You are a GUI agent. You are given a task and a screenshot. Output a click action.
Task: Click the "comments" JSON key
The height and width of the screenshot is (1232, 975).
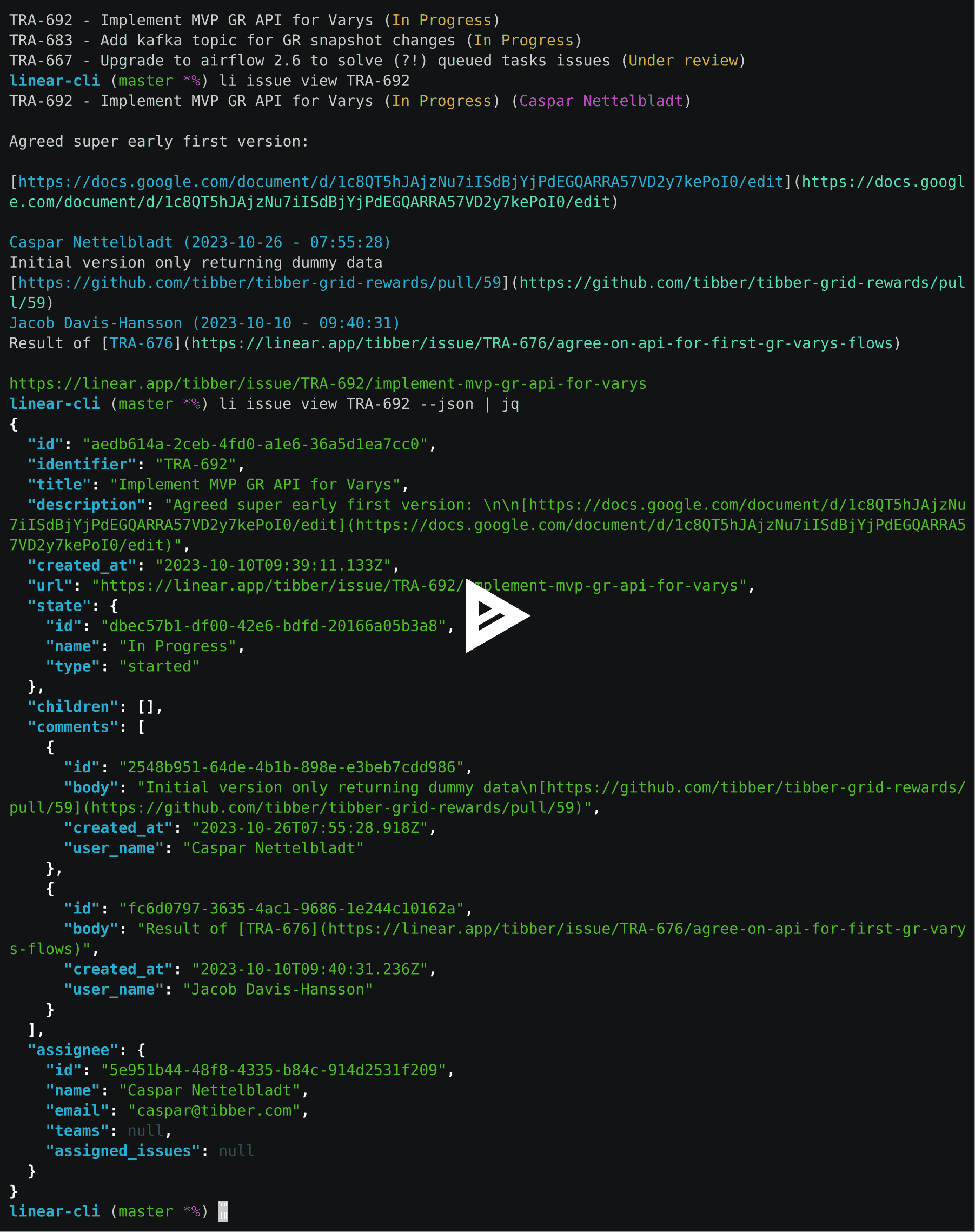[73, 727]
